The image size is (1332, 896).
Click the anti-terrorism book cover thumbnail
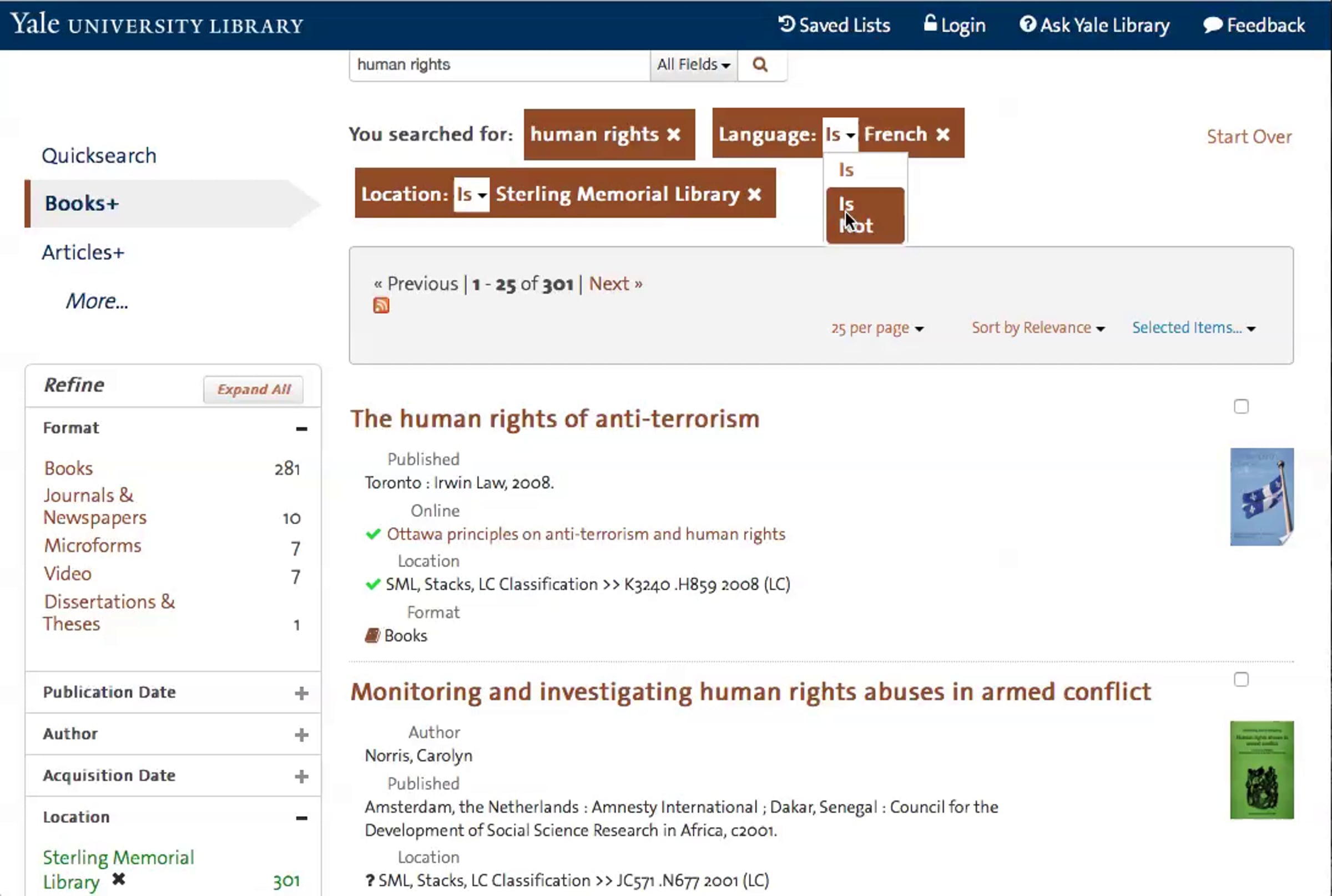[x=1261, y=497]
